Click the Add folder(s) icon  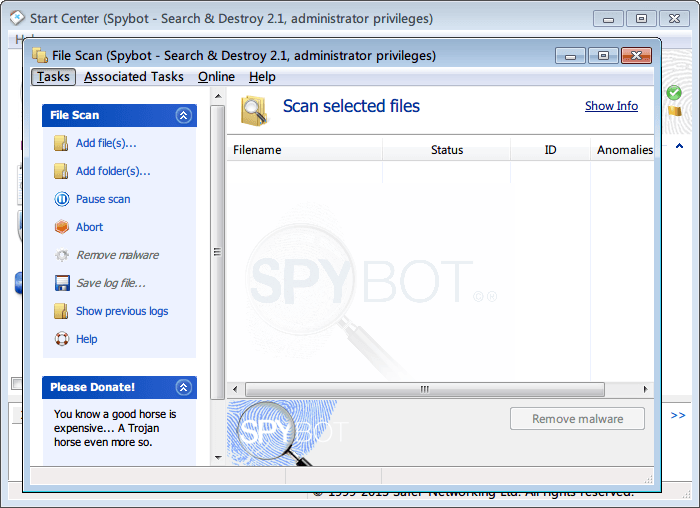point(61,171)
